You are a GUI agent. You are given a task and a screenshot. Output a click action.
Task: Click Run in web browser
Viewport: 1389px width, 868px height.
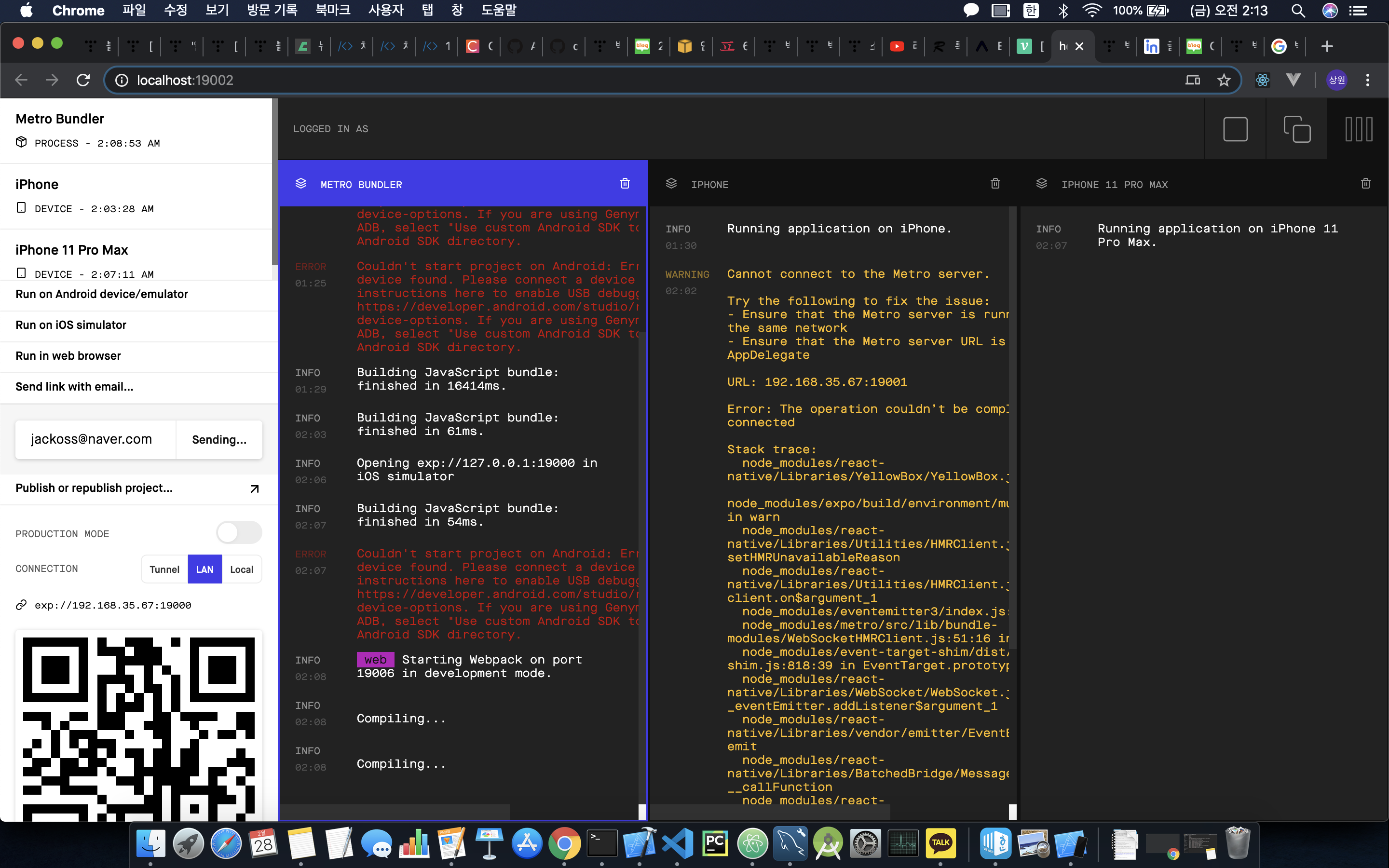coord(68,356)
